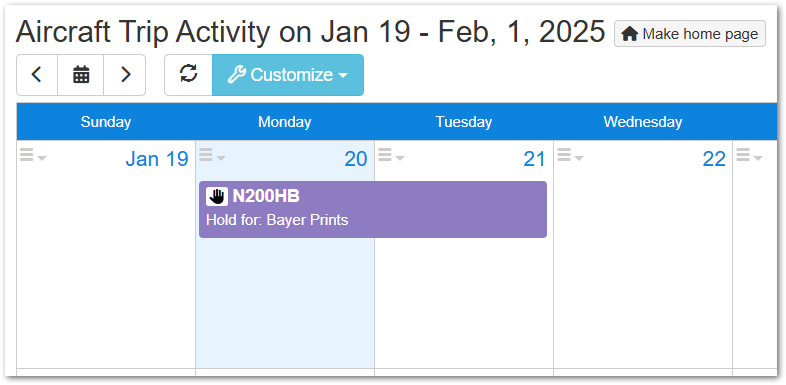
Task: Go to previous period with left arrow
Action: click(x=37, y=75)
